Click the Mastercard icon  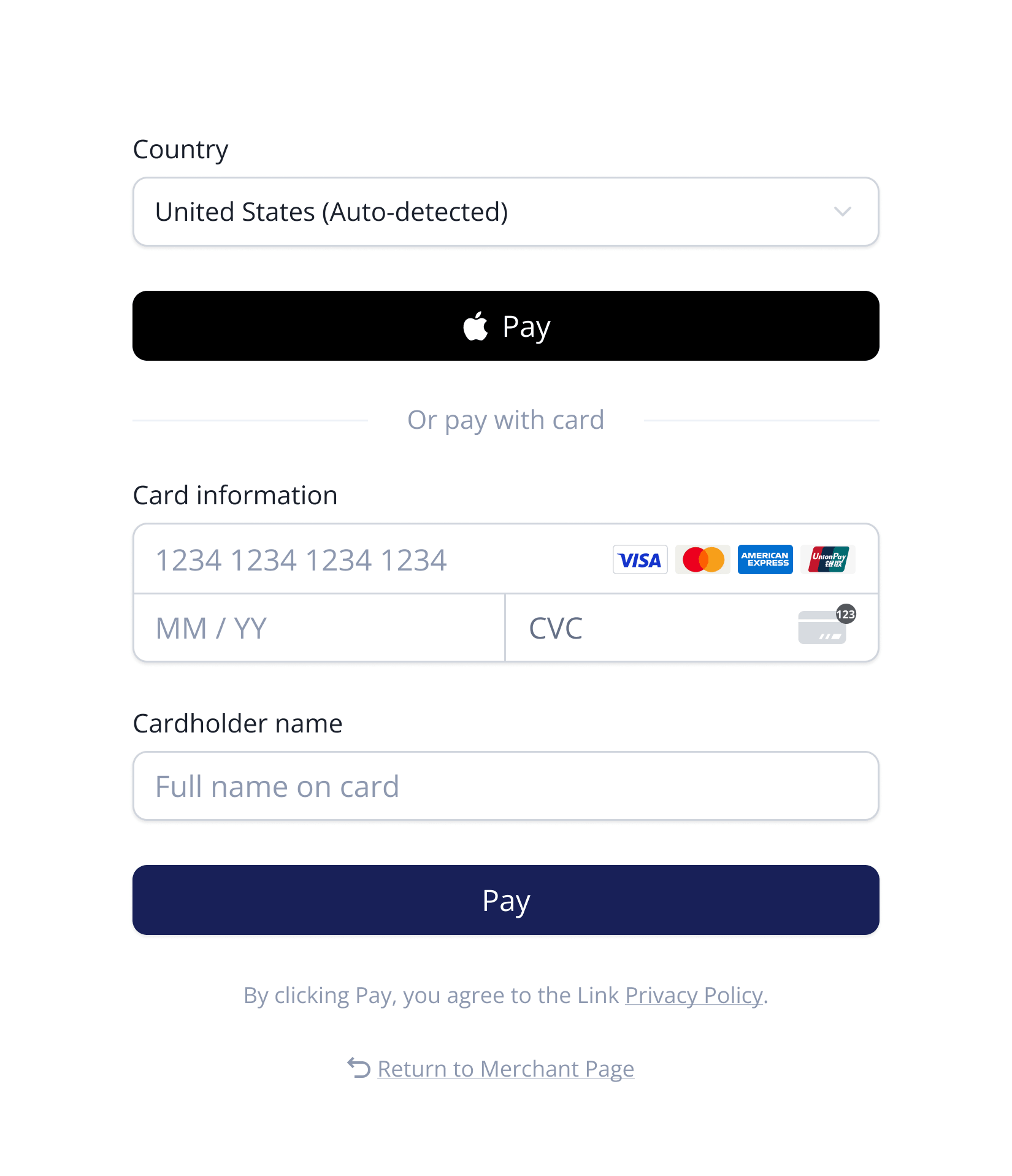pyautogui.click(x=702, y=559)
